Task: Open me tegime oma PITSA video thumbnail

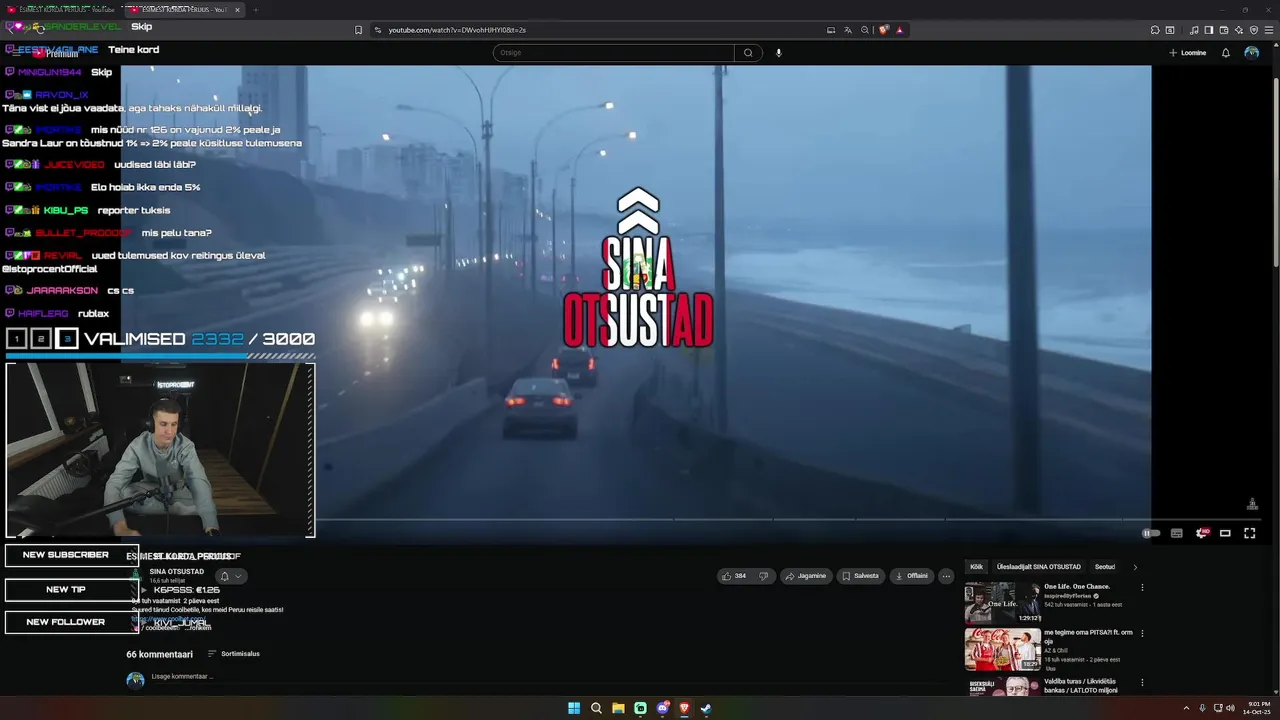Action: click(1002, 649)
